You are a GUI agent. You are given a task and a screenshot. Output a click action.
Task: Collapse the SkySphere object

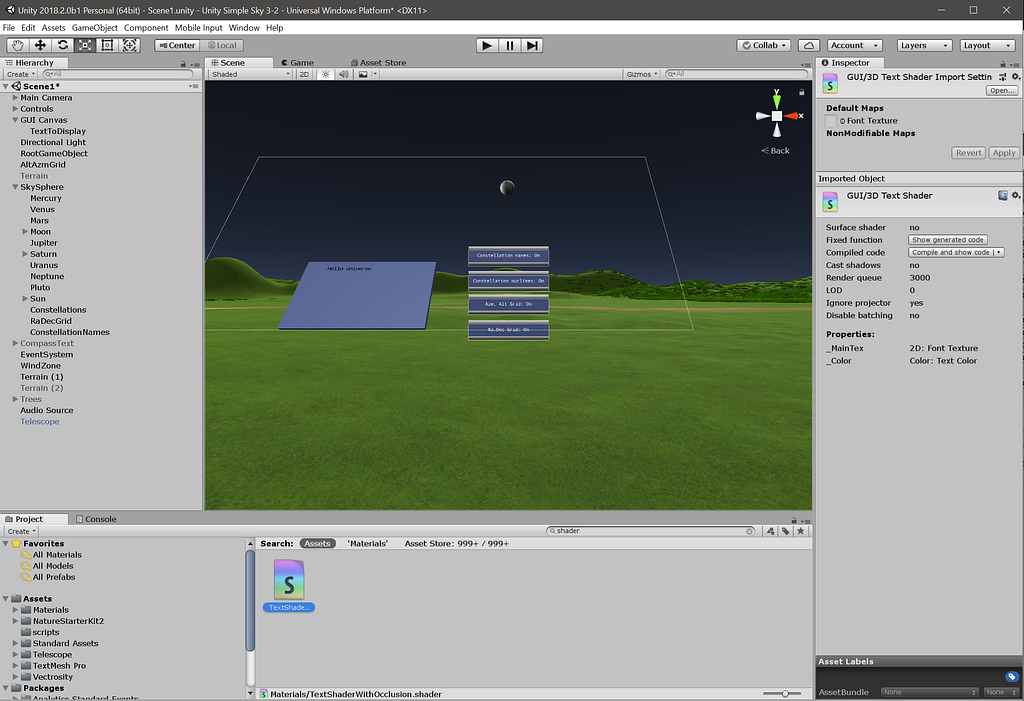pos(15,187)
